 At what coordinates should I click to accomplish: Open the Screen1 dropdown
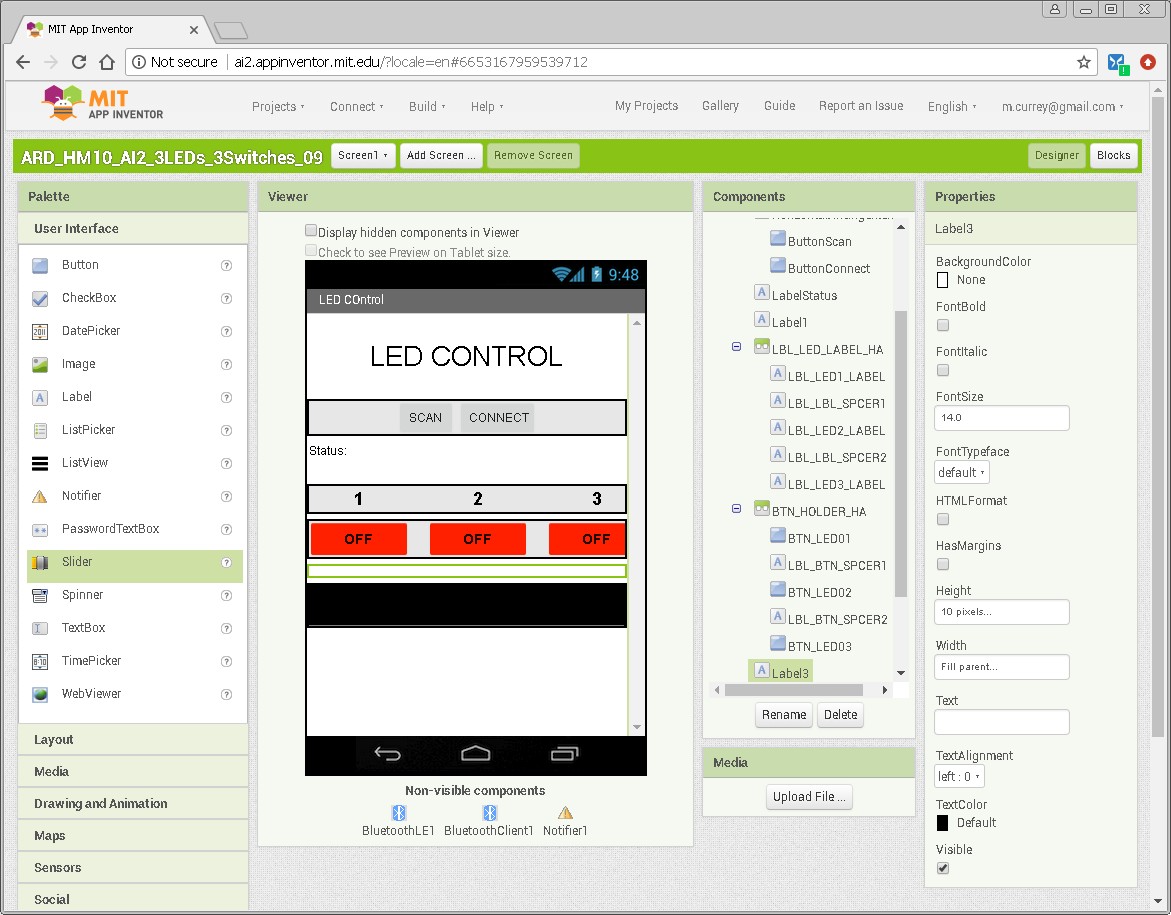click(362, 156)
